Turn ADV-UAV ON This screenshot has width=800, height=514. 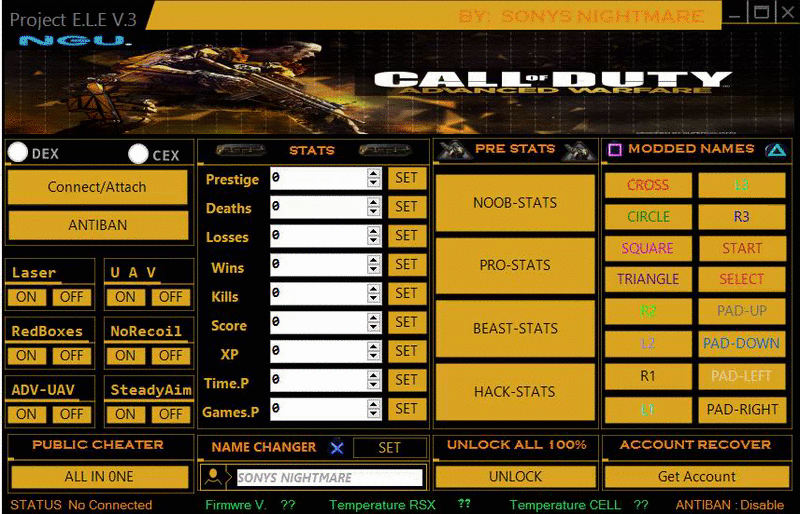pos(27,414)
